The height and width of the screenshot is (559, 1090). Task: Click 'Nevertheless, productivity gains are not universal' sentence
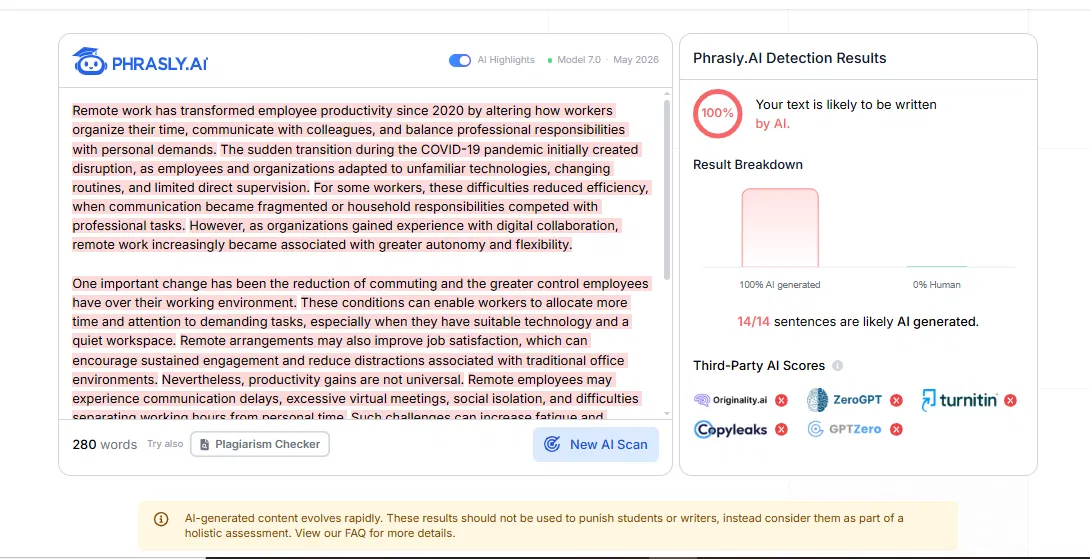pos(313,380)
